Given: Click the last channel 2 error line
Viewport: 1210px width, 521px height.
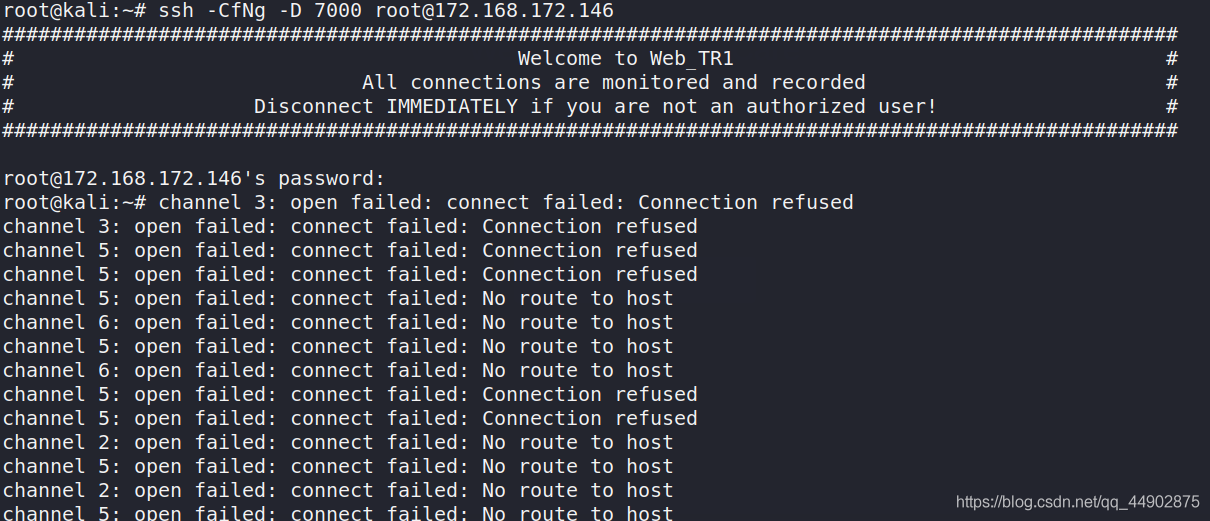Looking at the screenshot, I should (338, 491).
